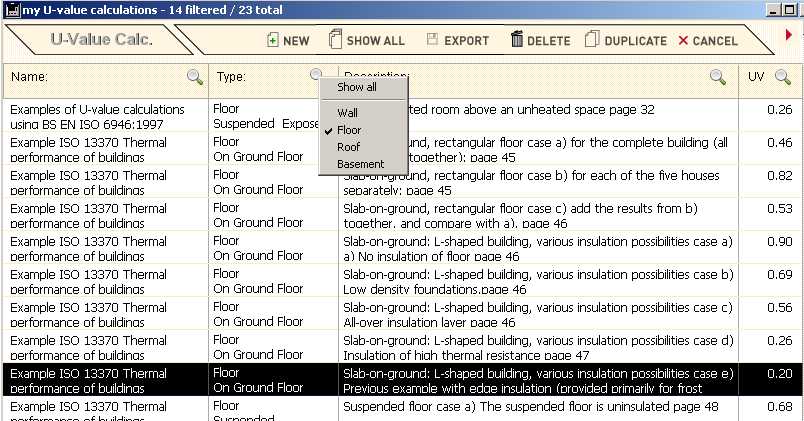Minimize the U-value calculations window
804x421 pixels.
tap(774, 10)
